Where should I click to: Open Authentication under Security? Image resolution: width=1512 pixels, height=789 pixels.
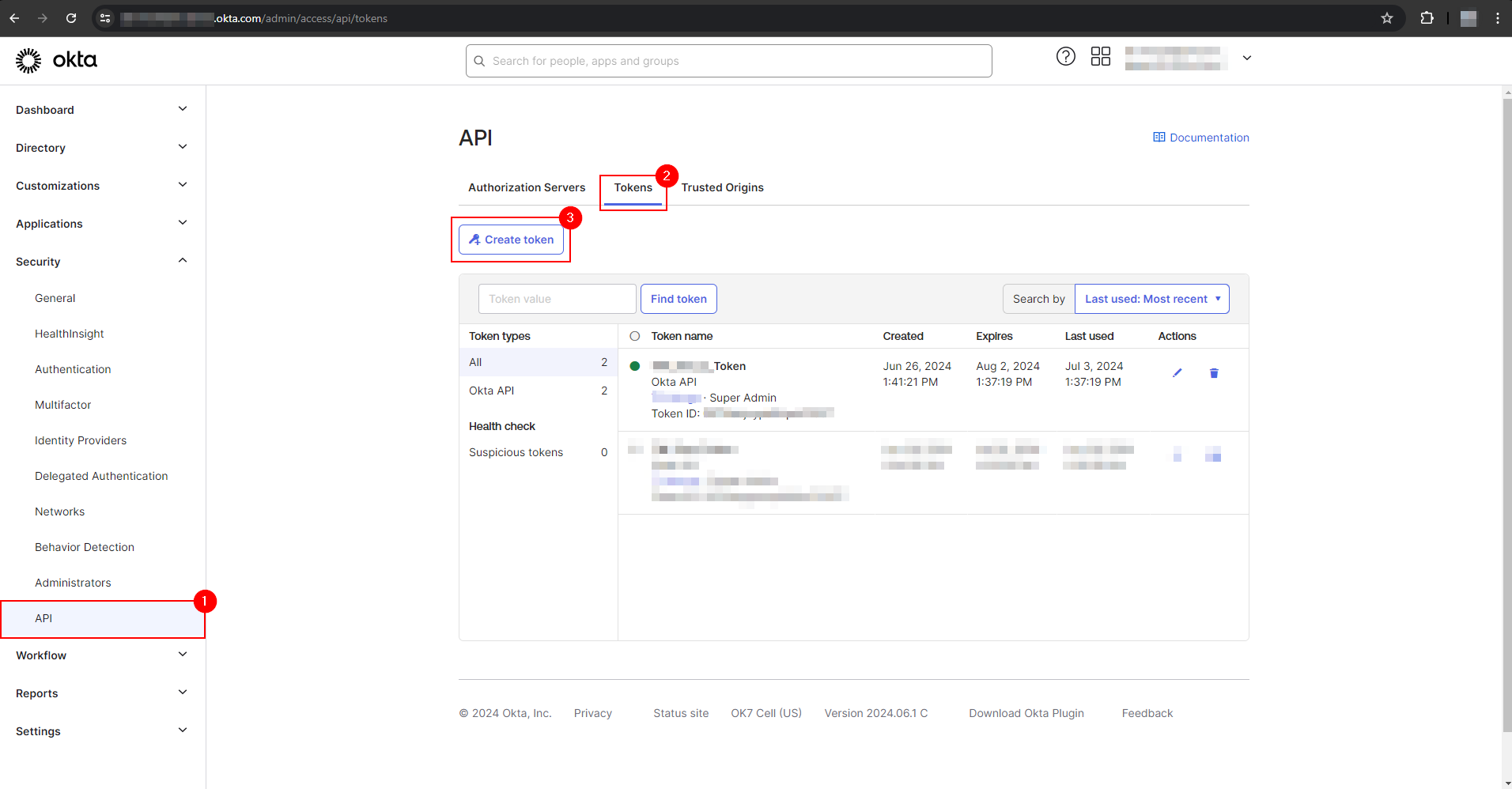73,369
